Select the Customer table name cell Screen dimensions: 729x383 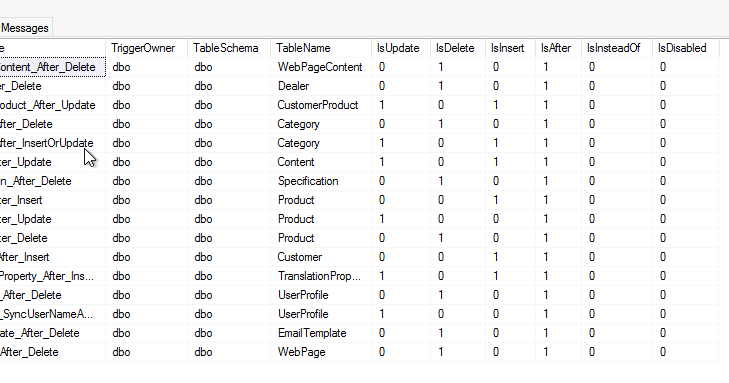[321, 257]
